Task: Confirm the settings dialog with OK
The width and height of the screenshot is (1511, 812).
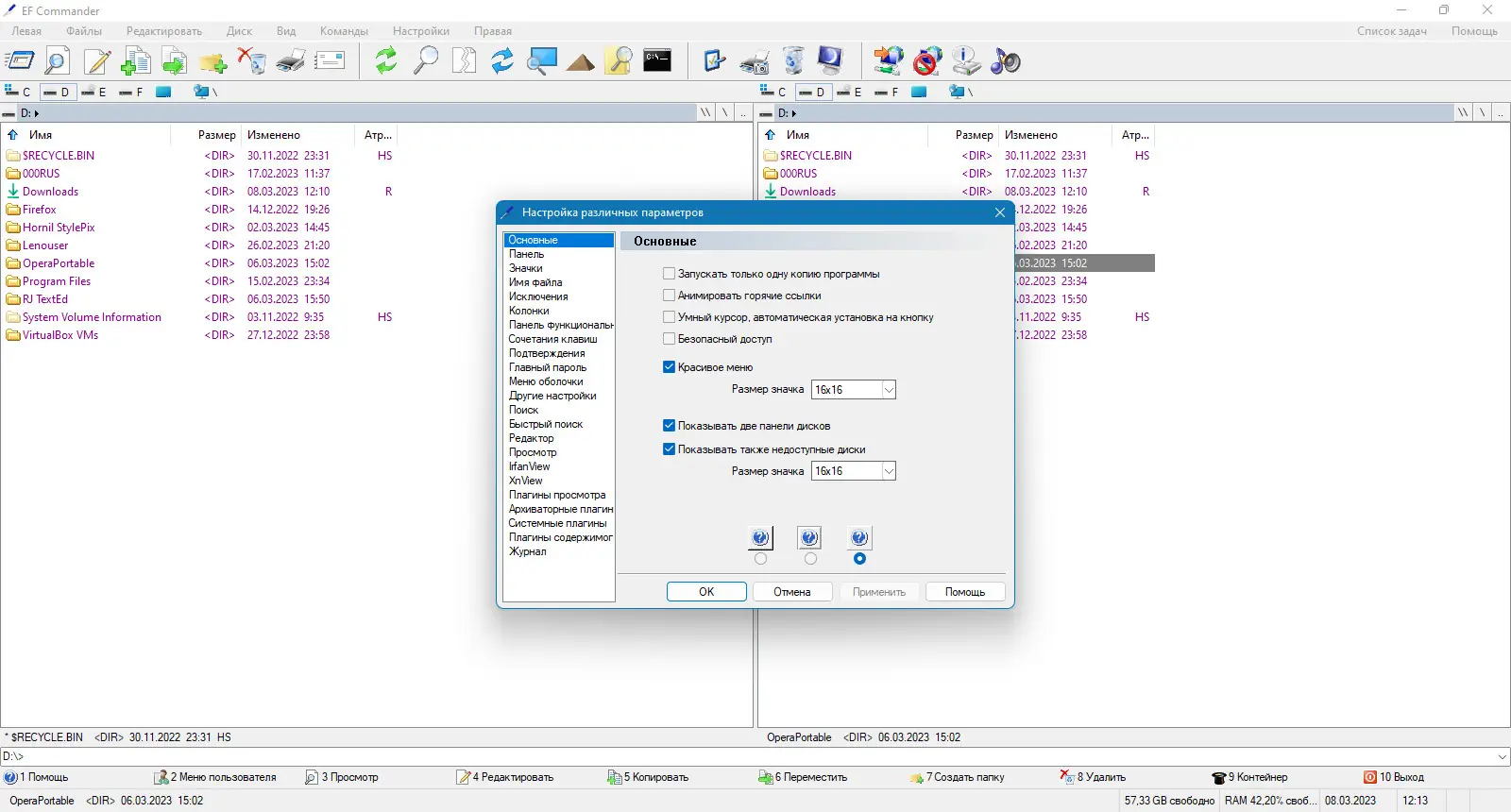Action: [x=706, y=592]
